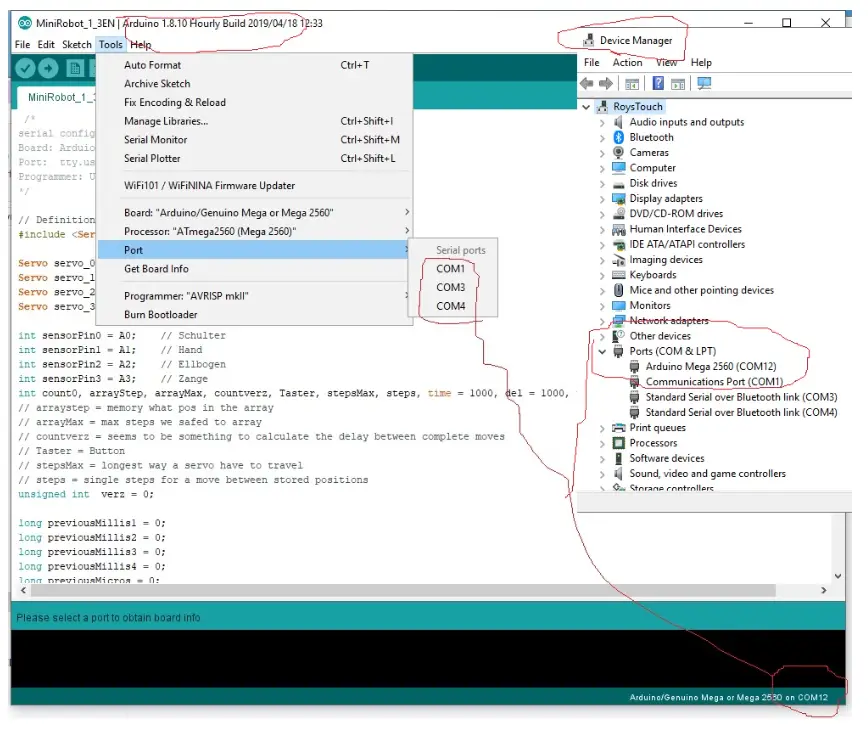Image resolution: width=868 pixels, height=730 pixels.
Task: Click the Audio inputs and outputs speaker icon
Action: click(619, 122)
